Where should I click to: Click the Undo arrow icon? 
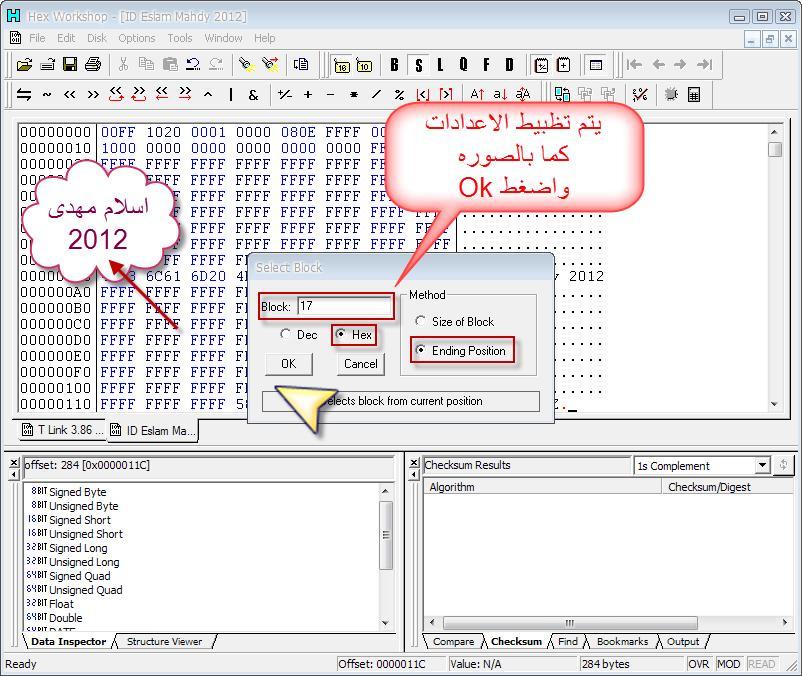[x=193, y=64]
